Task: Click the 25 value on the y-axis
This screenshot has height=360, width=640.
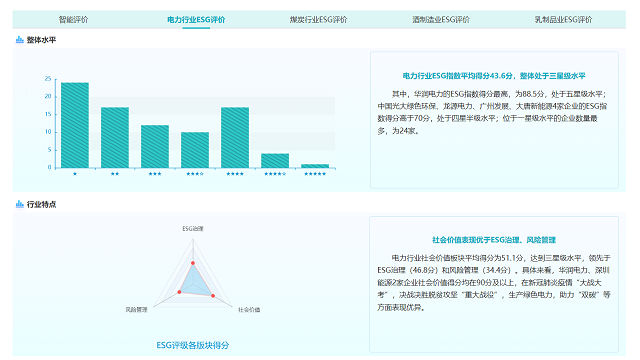Action: (x=48, y=78)
